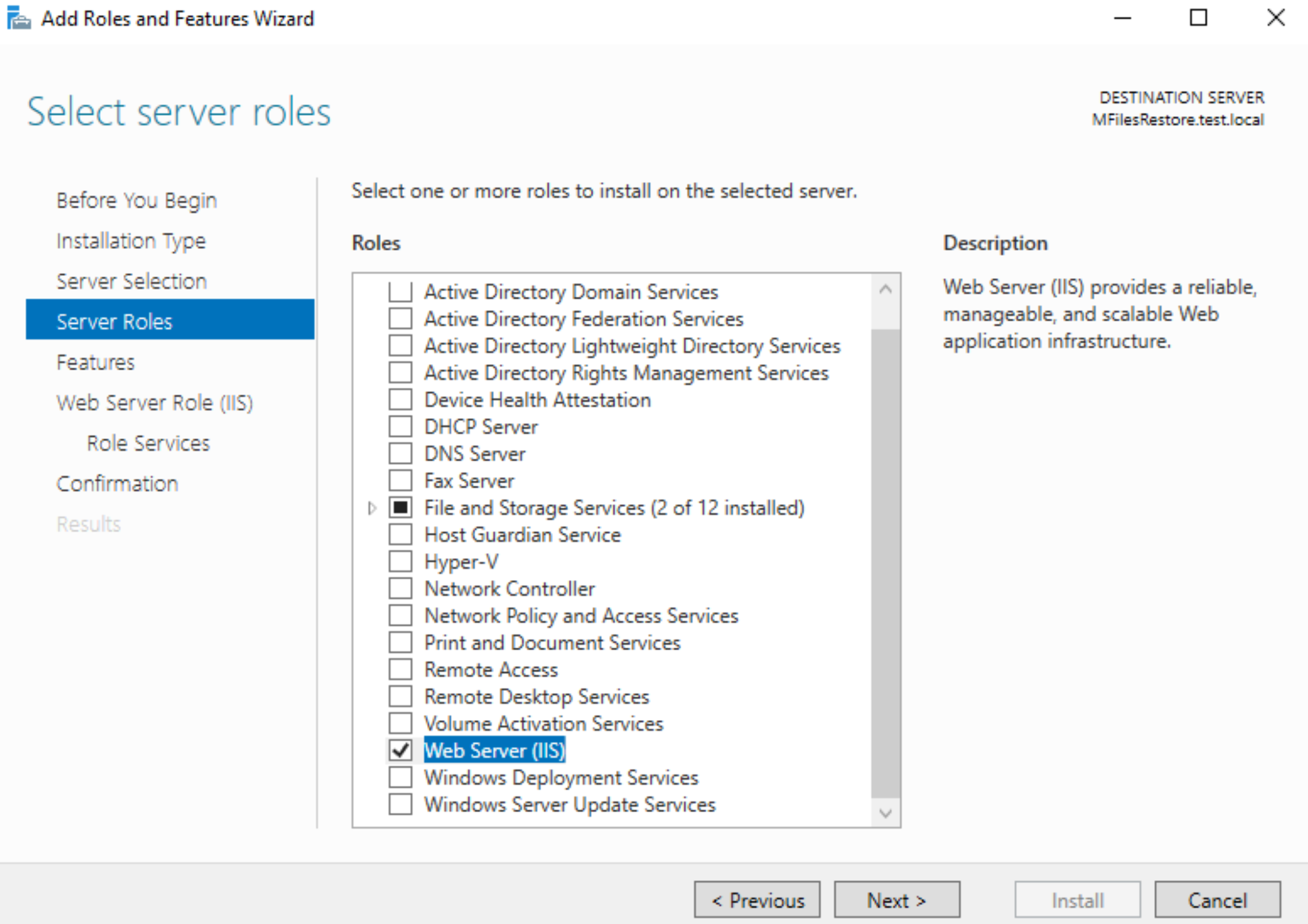Viewport: 1308px width, 924px height.
Task: Select File and Storage Services label
Action: point(614,508)
